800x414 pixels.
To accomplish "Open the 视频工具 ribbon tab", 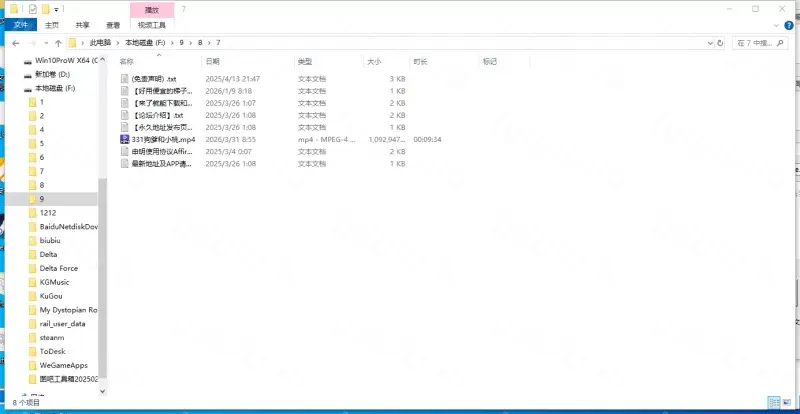I will (152, 24).
